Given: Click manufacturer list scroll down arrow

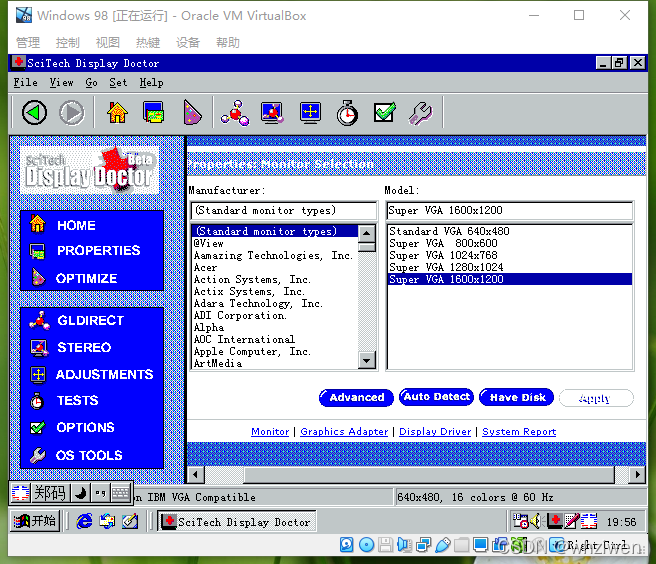Looking at the screenshot, I should pyautogui.click(x=367, y=360).
